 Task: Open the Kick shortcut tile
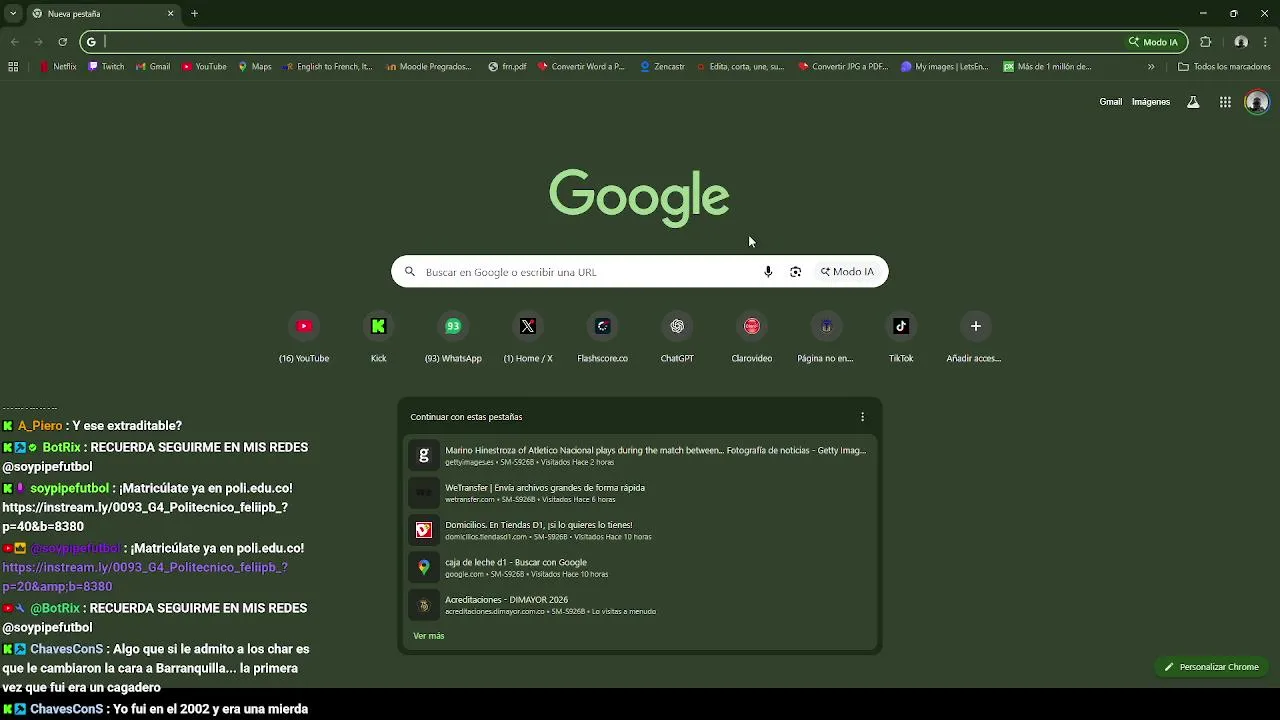[378, 338]
